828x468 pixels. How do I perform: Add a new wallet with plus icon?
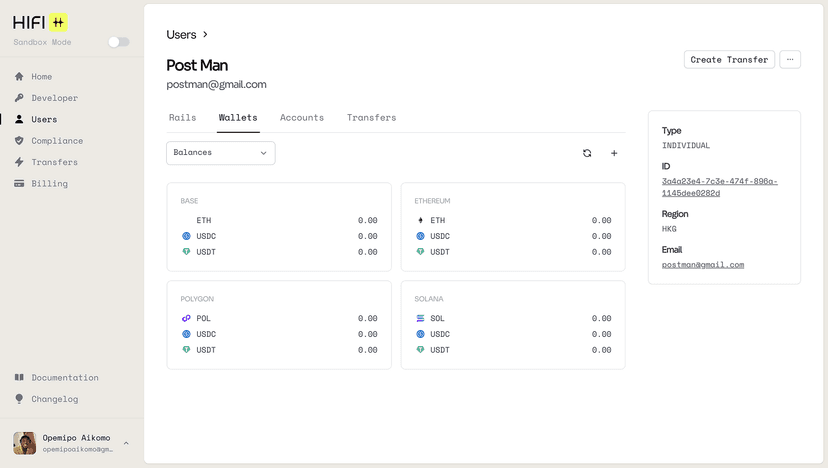(x=614, y=153)
